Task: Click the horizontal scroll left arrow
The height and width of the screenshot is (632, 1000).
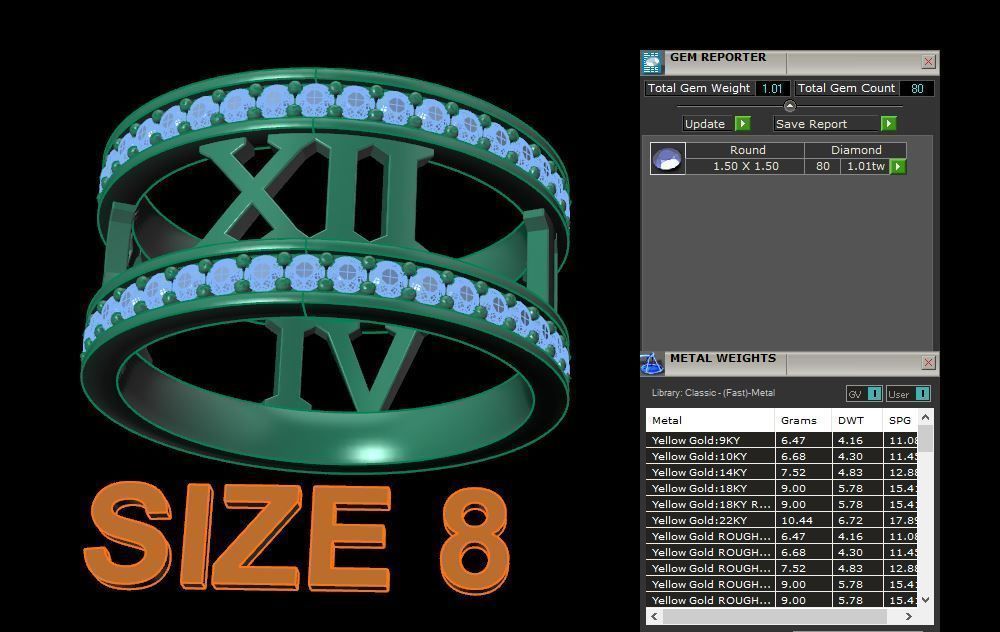Action: pyautogui.click(x=654, y=617)
